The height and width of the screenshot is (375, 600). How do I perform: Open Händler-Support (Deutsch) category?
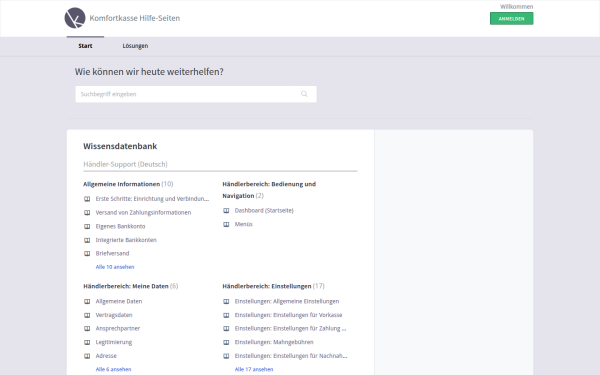tap(126, 164)
